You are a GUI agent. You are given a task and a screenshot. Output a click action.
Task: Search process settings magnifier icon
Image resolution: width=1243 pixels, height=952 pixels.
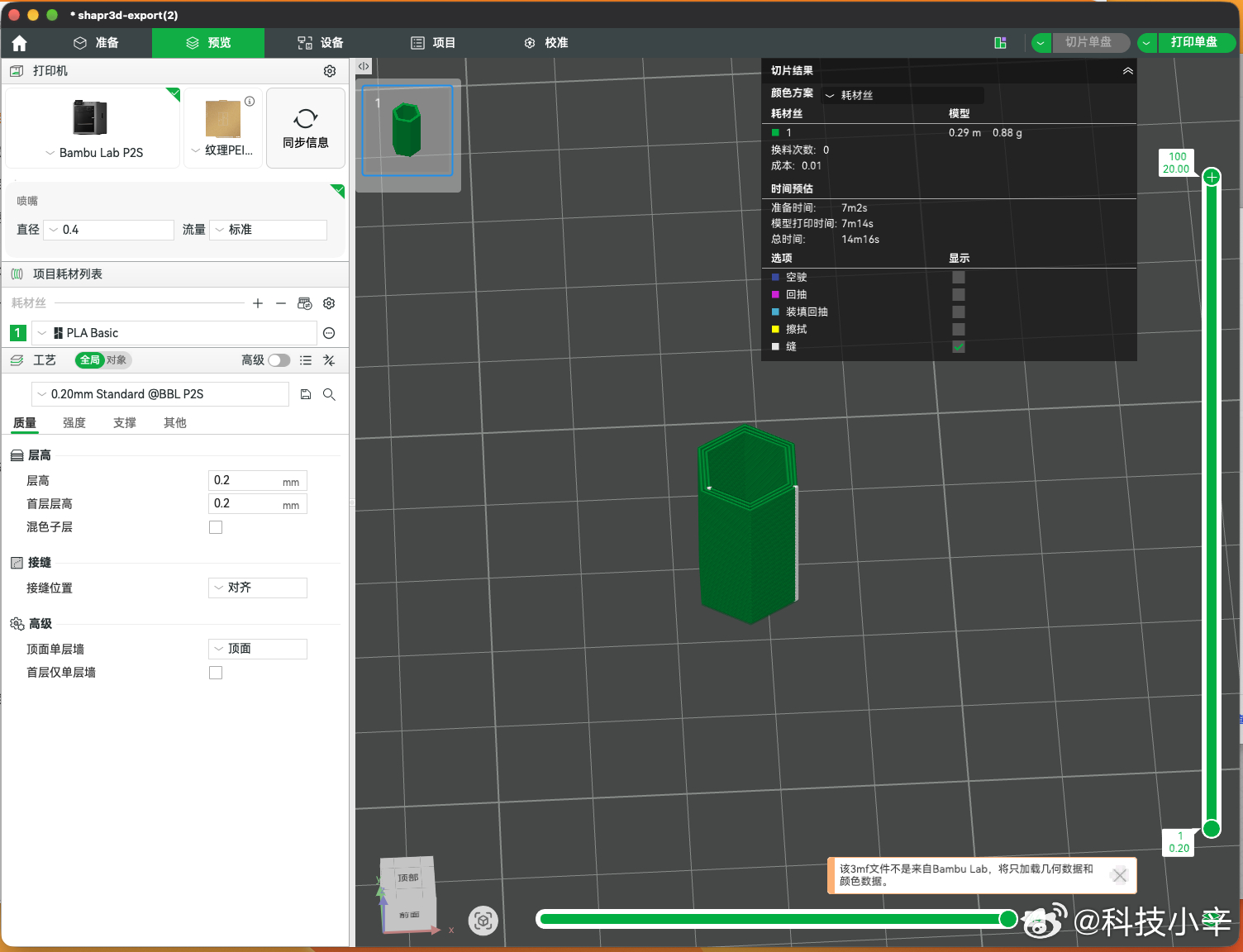tap(329, 394)
